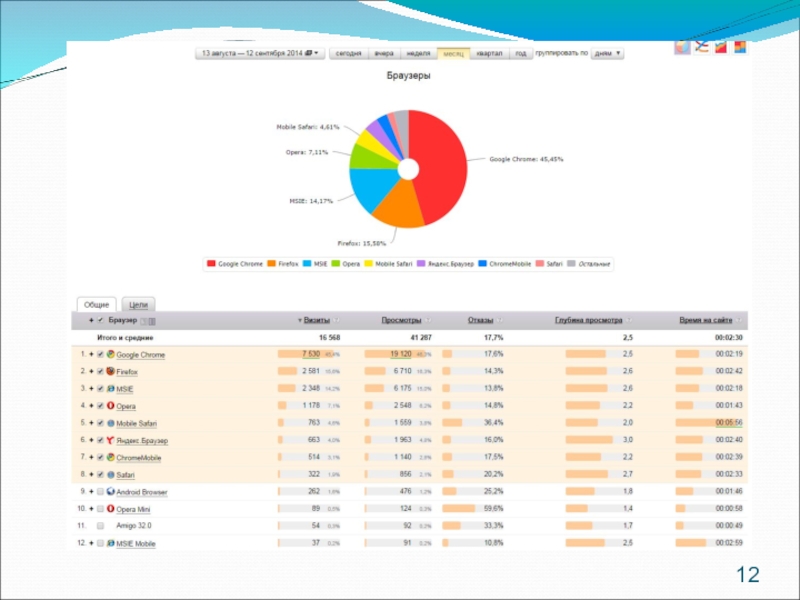Open the date range dropdown
800x600 pixels.
click(259, 53)
